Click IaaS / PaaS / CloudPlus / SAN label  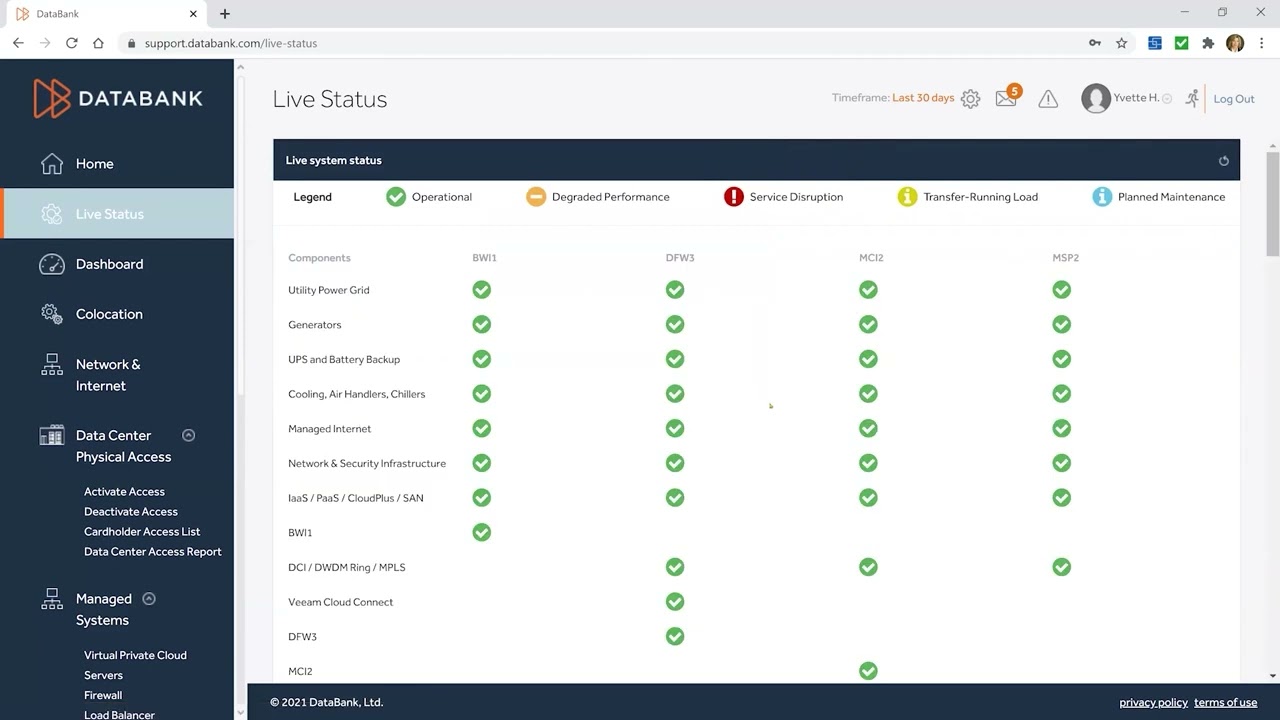point(356,498)
